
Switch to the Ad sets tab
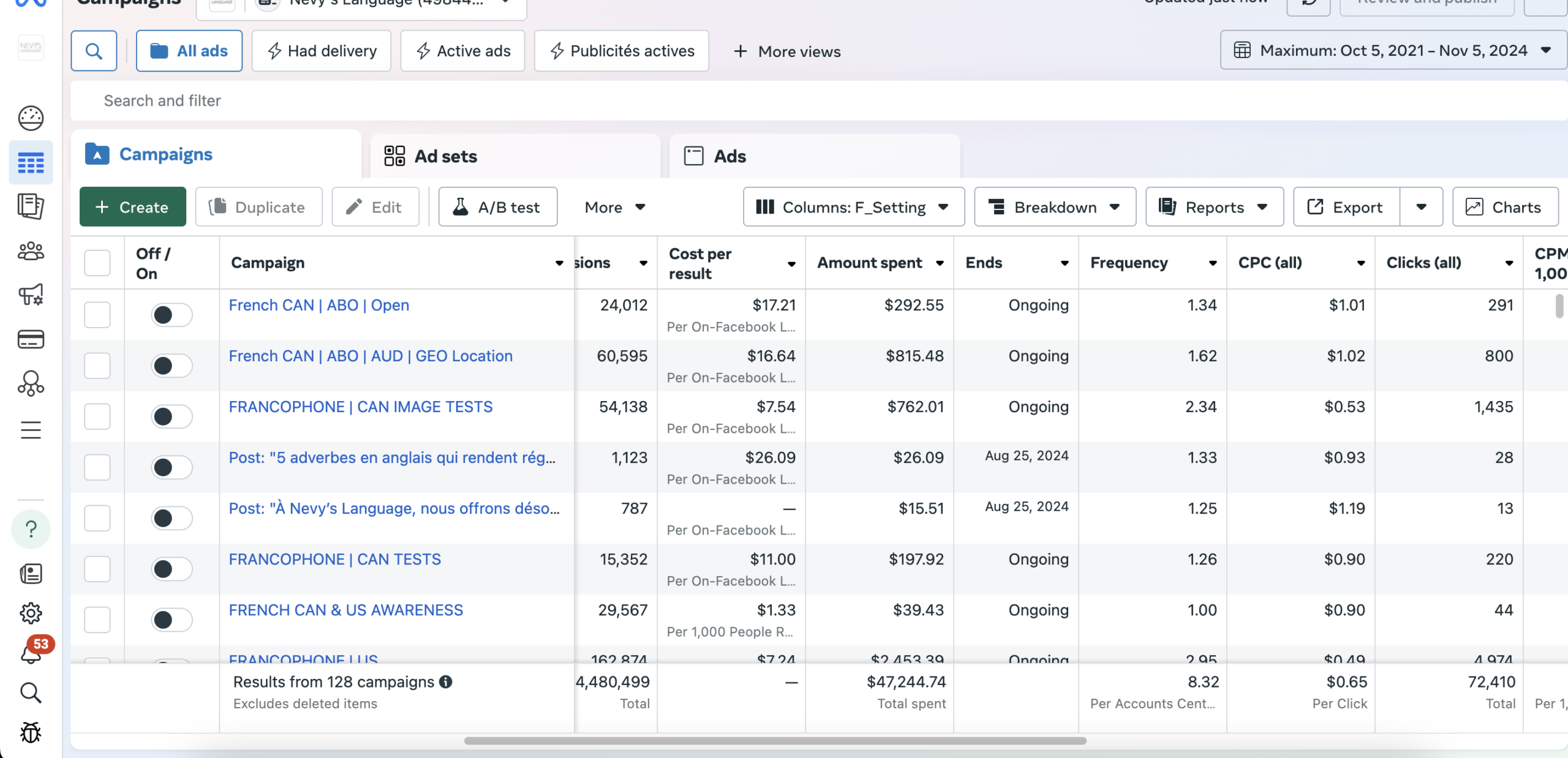[515, 156]
